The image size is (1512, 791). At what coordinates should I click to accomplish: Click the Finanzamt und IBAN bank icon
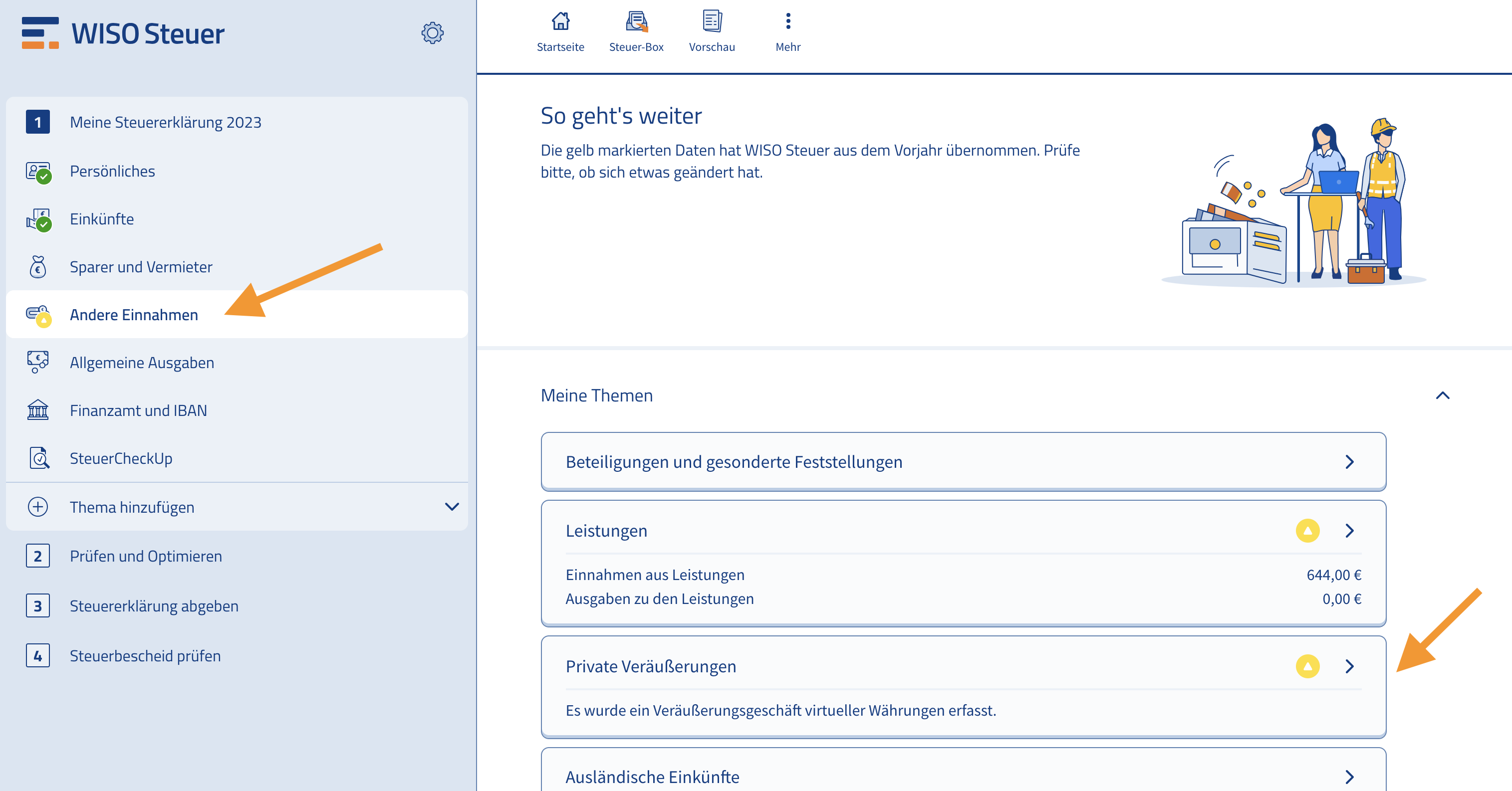coord(38,410)
